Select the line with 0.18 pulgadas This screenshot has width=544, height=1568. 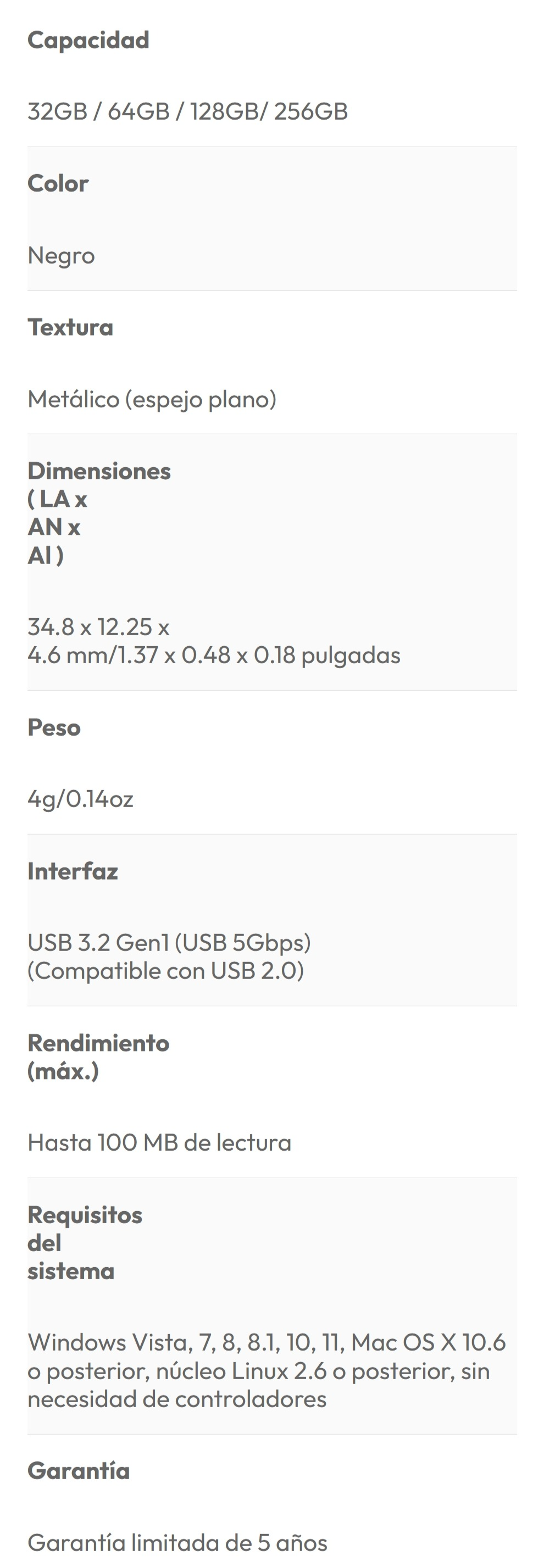point(213,655)
